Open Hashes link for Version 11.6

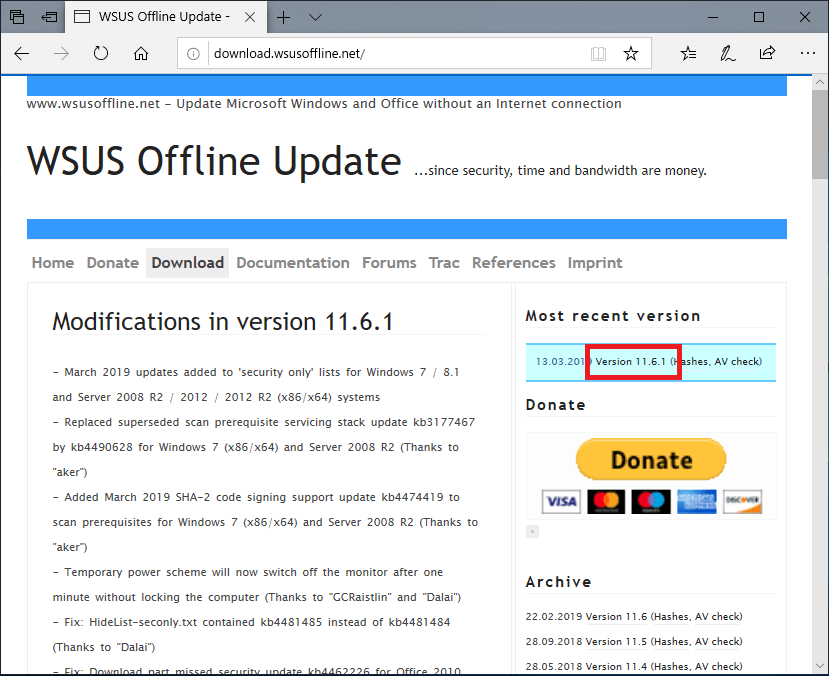(671, 617)
